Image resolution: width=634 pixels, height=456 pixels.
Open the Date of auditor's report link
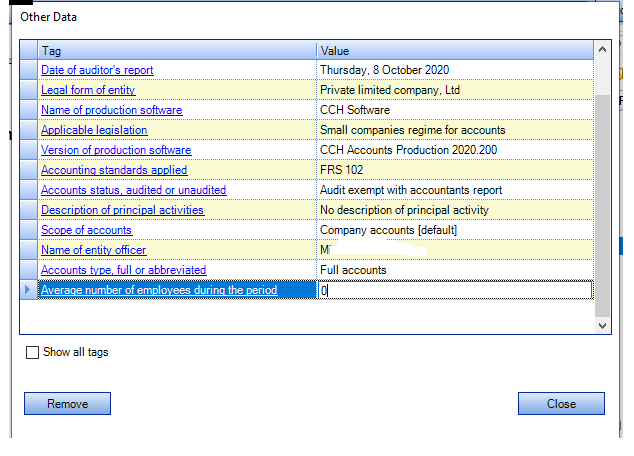(97, 70)
